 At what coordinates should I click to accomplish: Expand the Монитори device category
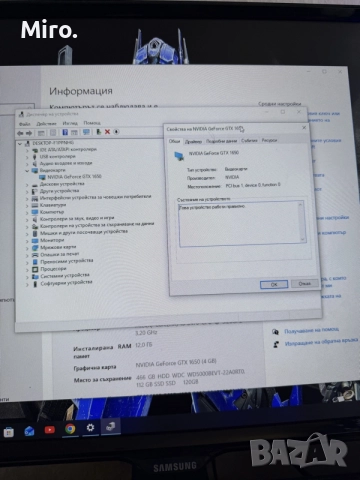coord(27,241)
